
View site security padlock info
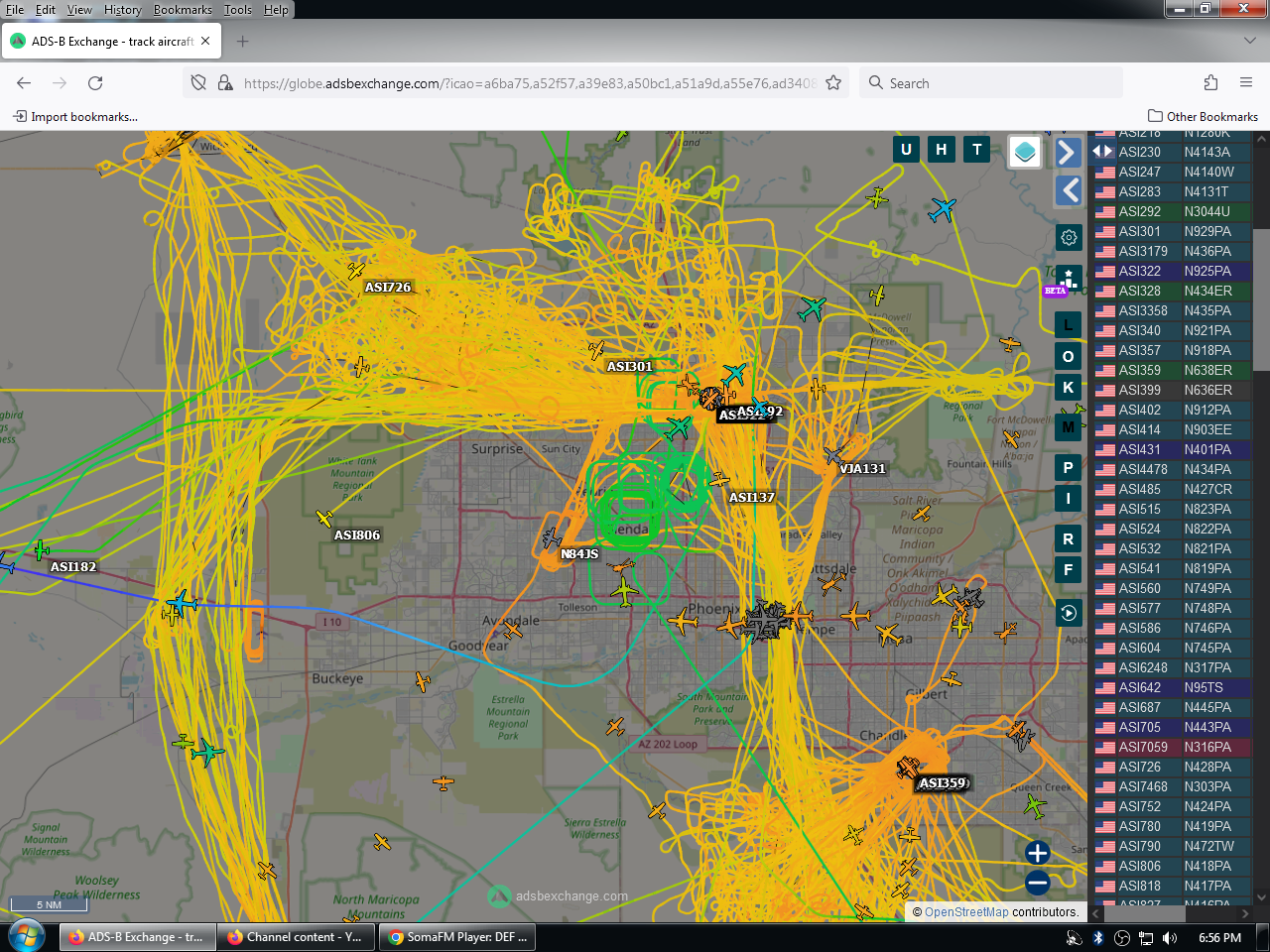225,83
